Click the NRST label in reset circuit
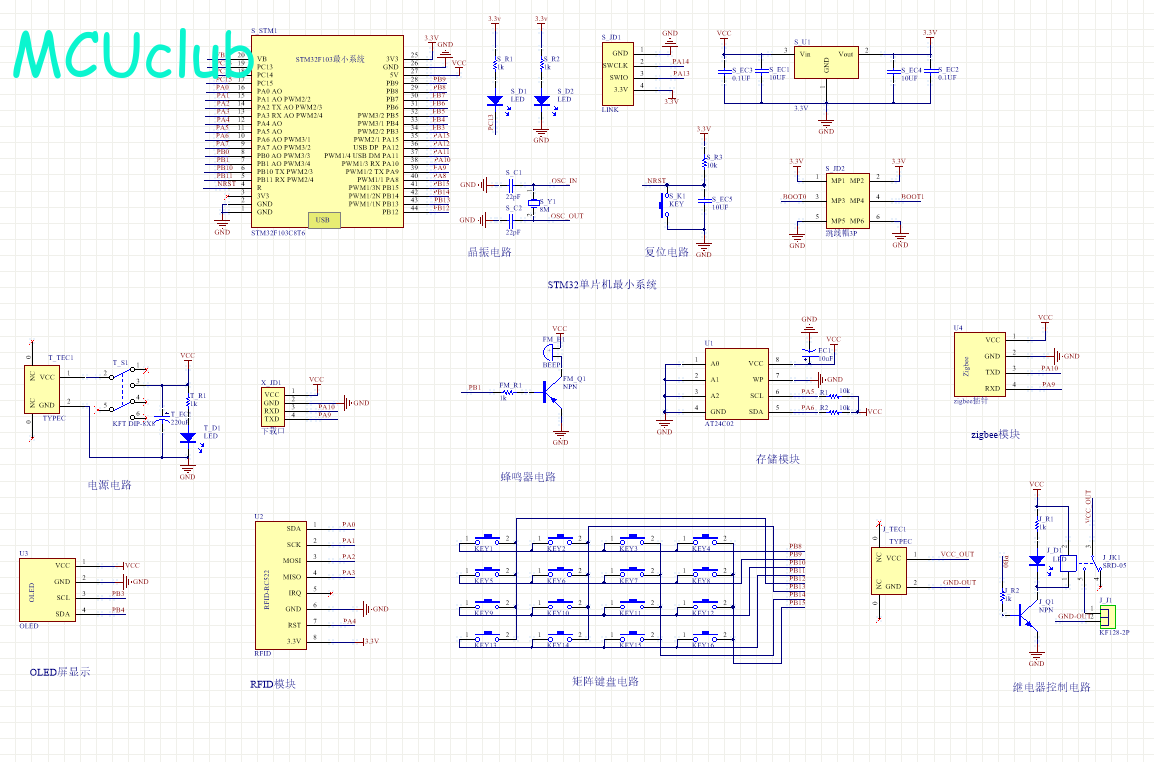The image size is (1154, 762). click(656, 180)
